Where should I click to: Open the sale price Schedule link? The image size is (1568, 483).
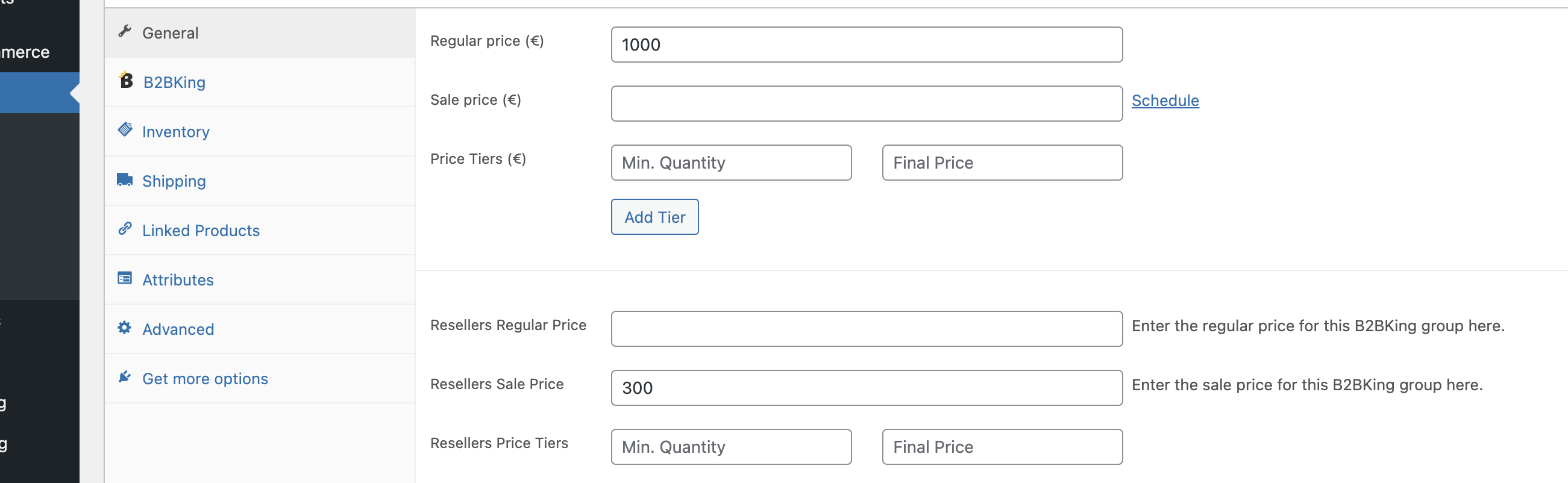[1165, 101]
